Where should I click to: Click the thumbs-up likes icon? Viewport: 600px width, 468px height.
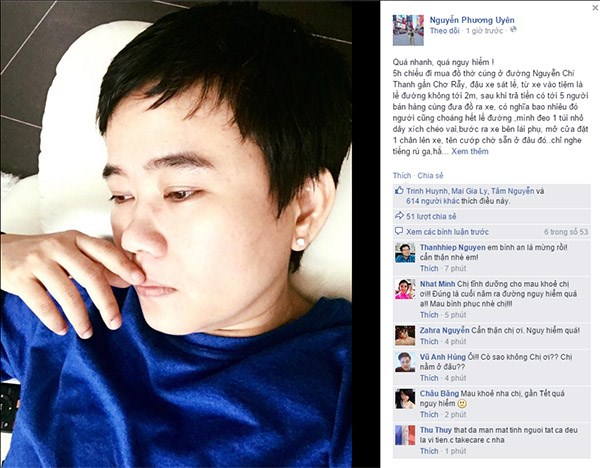399,190
